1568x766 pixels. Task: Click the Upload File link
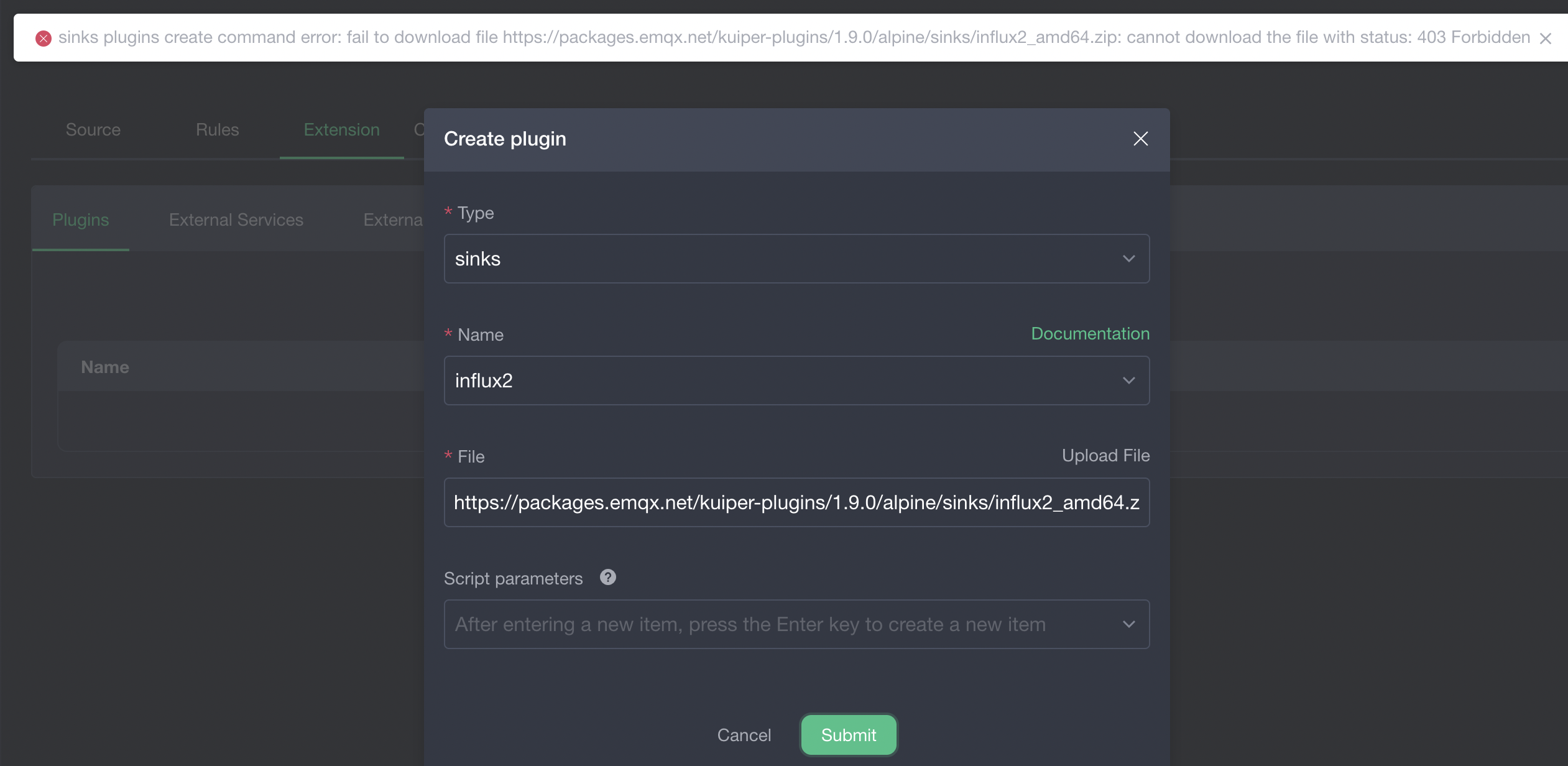(x=1105, y=455)
